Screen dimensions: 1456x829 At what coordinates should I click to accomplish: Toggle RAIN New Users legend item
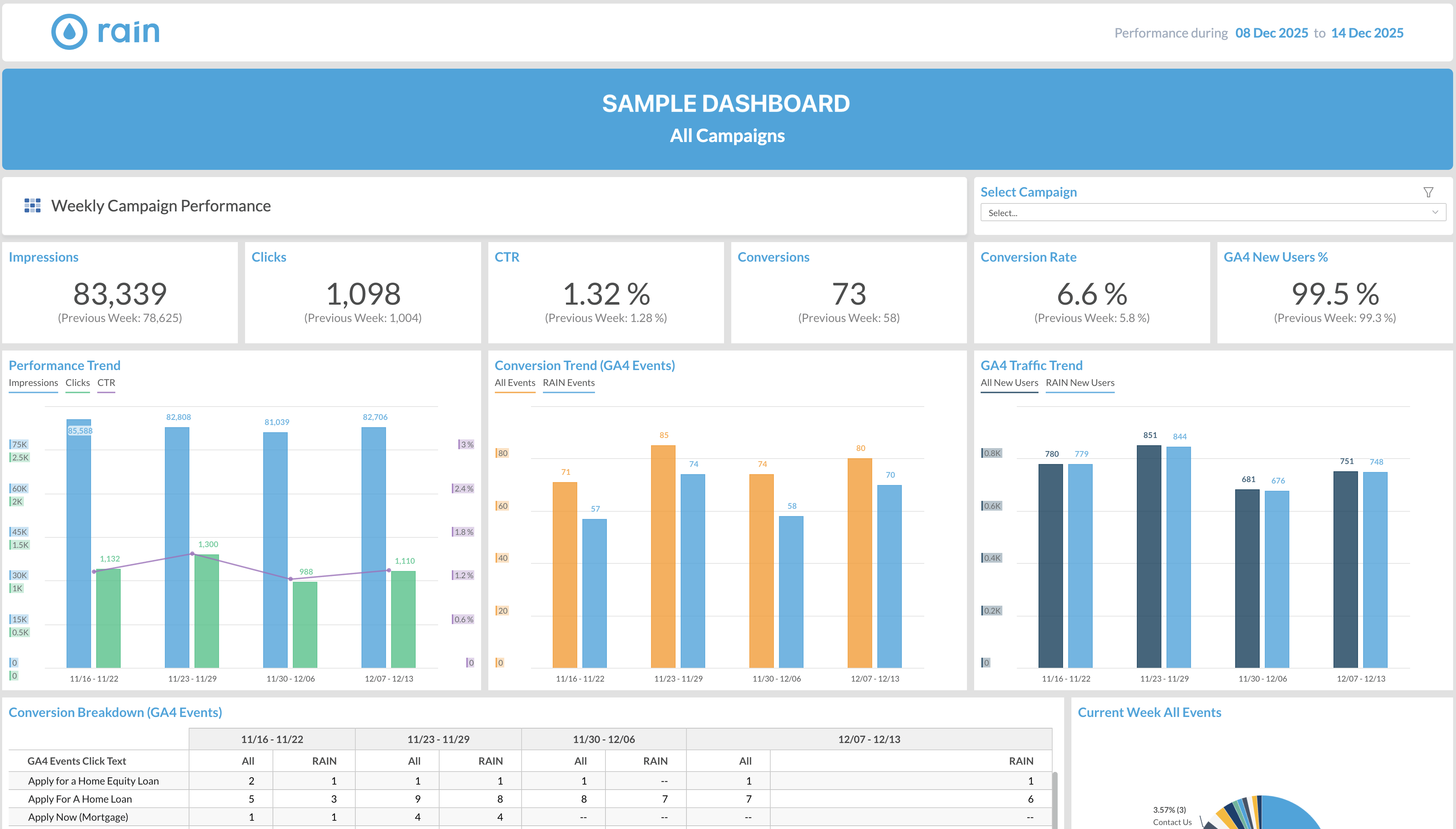(x=1080, y=383)
